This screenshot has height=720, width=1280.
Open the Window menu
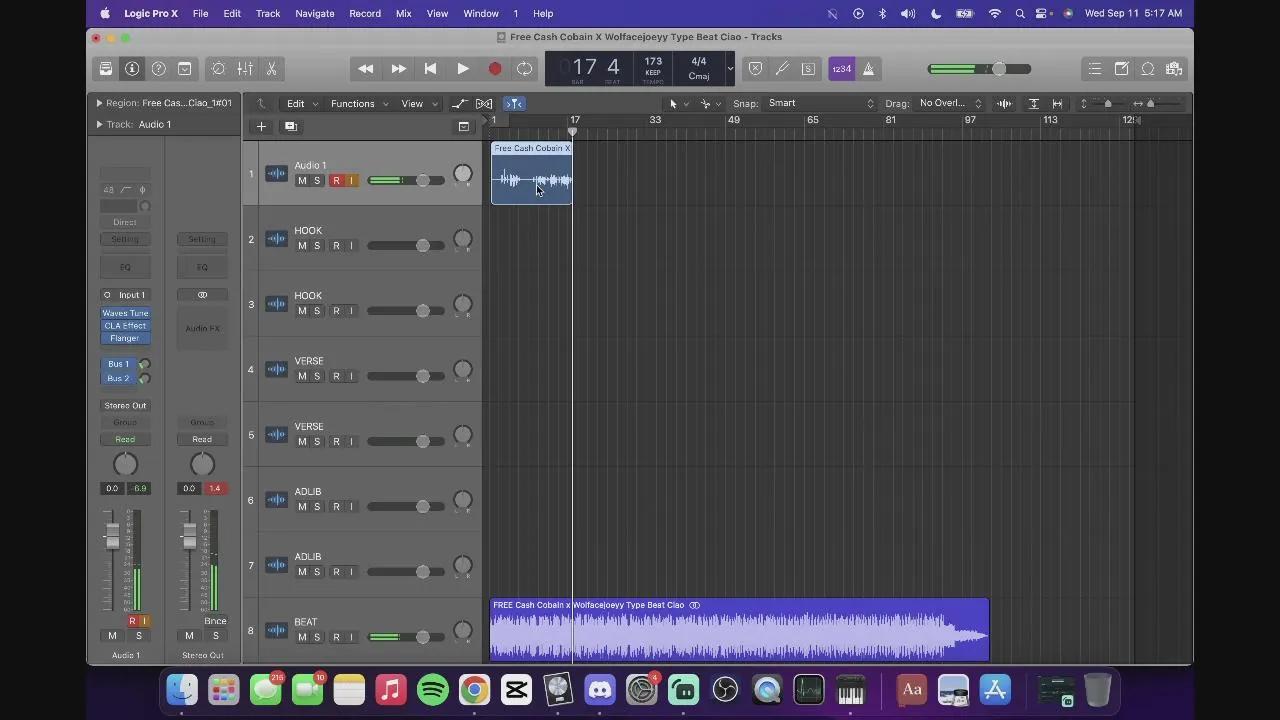(x=481, y=13)
